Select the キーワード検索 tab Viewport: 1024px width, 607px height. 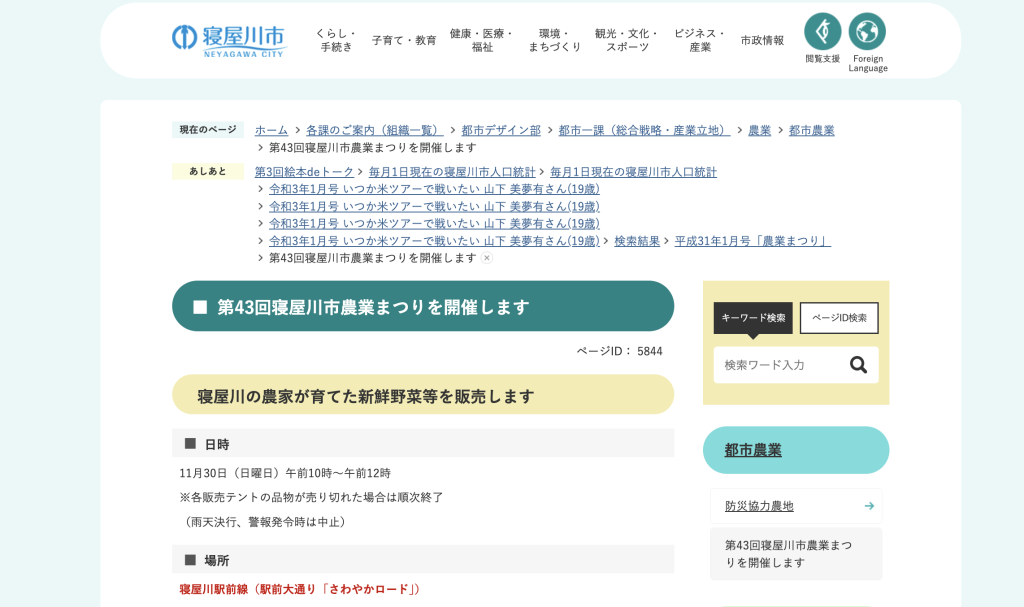pos(753,318)
